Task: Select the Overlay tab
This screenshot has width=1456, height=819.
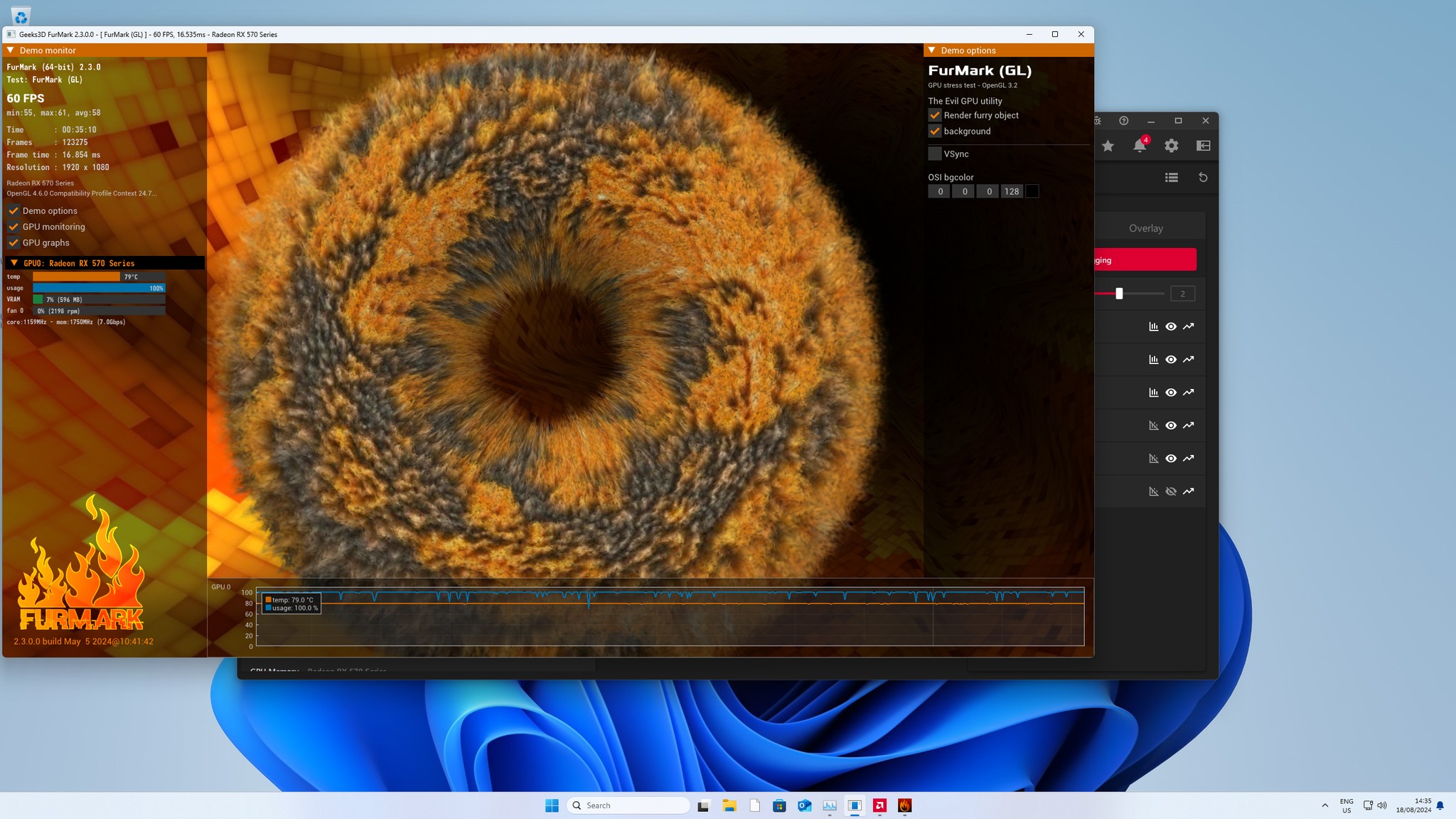Action: click(x=1146, y=228)
